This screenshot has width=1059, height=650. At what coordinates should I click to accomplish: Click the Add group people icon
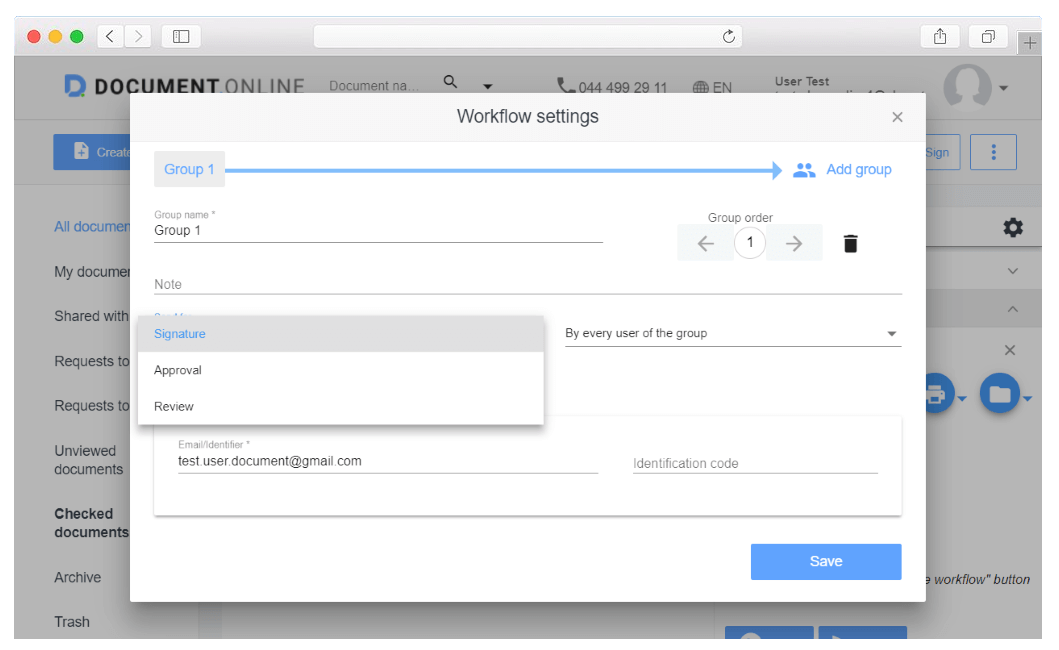coord(804,170)
